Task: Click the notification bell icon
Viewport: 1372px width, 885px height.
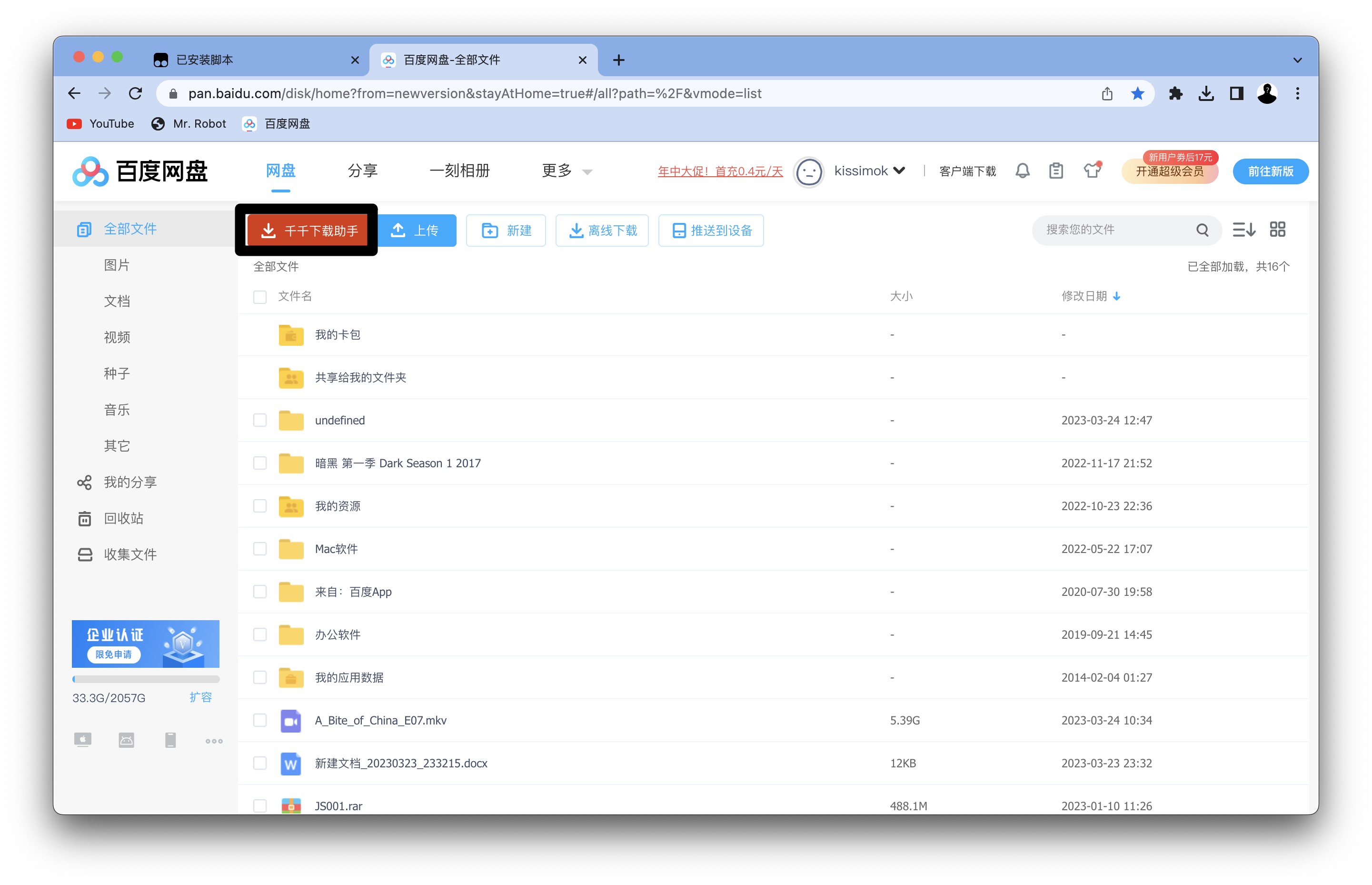Action: (1022, 171)
